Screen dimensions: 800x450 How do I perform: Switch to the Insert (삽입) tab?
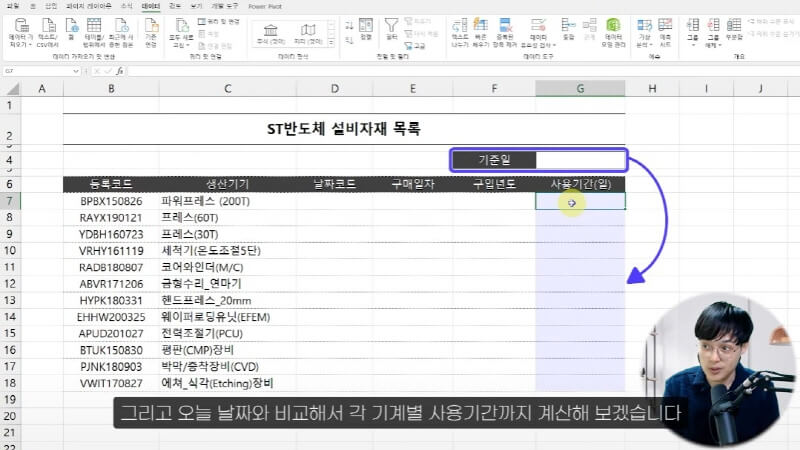click(x=51, y=6)
